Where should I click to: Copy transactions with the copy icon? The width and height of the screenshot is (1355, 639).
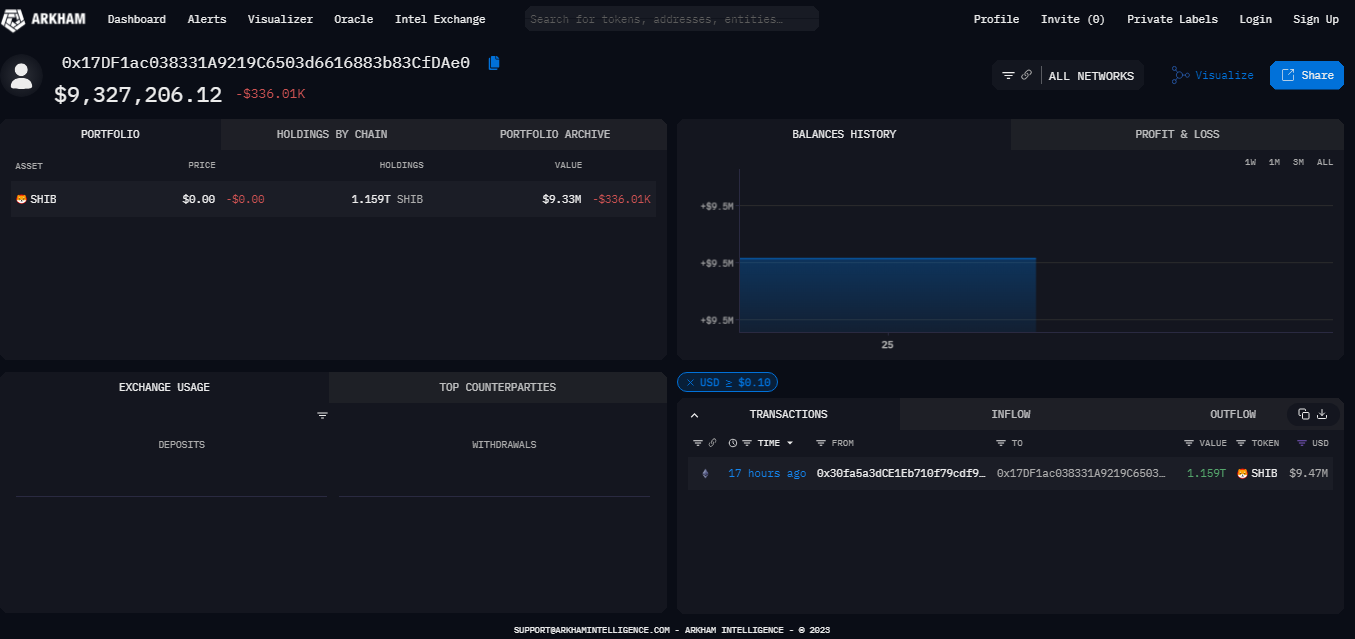(1304, 414)
